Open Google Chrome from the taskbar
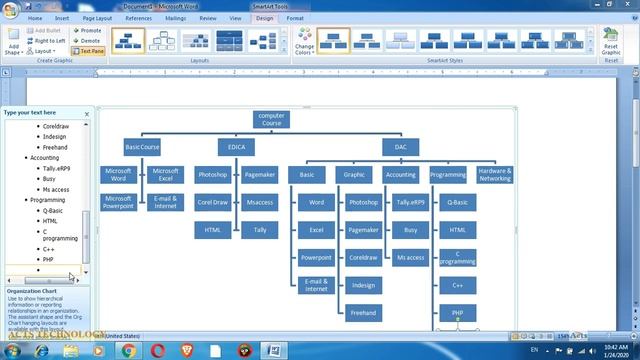The image size is (640, 360). coord(129,351)
